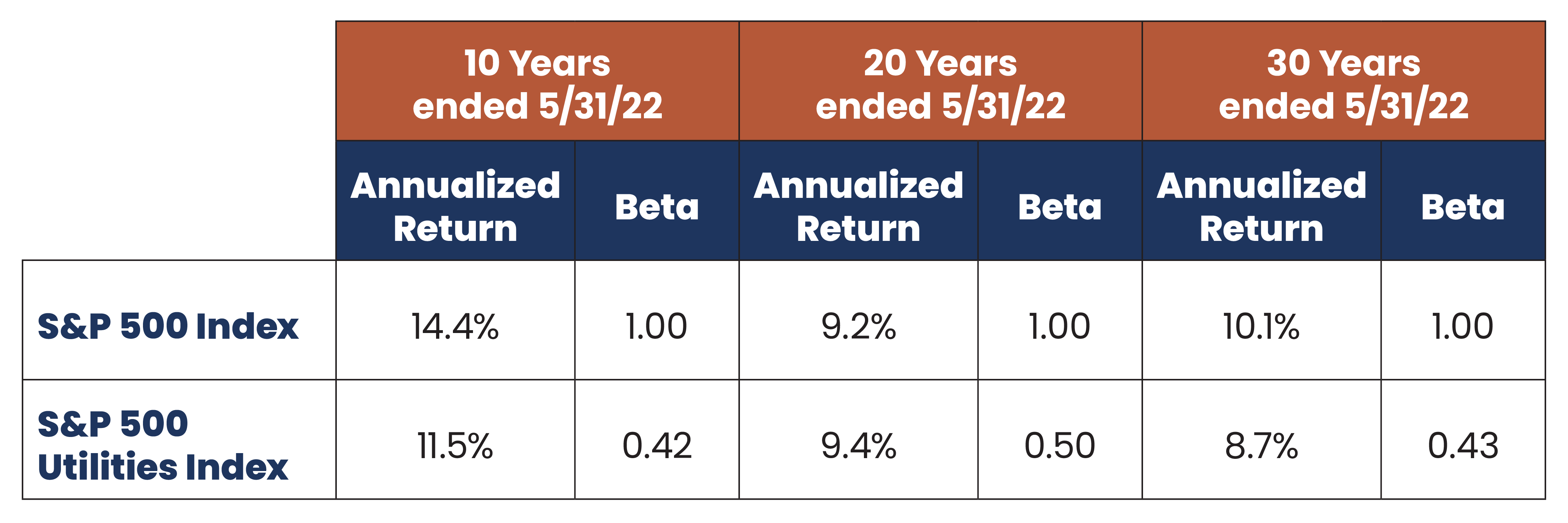The image size is (1568, 523).
Task: Click the 9.4% utilities return cell
Action: click(858, 445)
